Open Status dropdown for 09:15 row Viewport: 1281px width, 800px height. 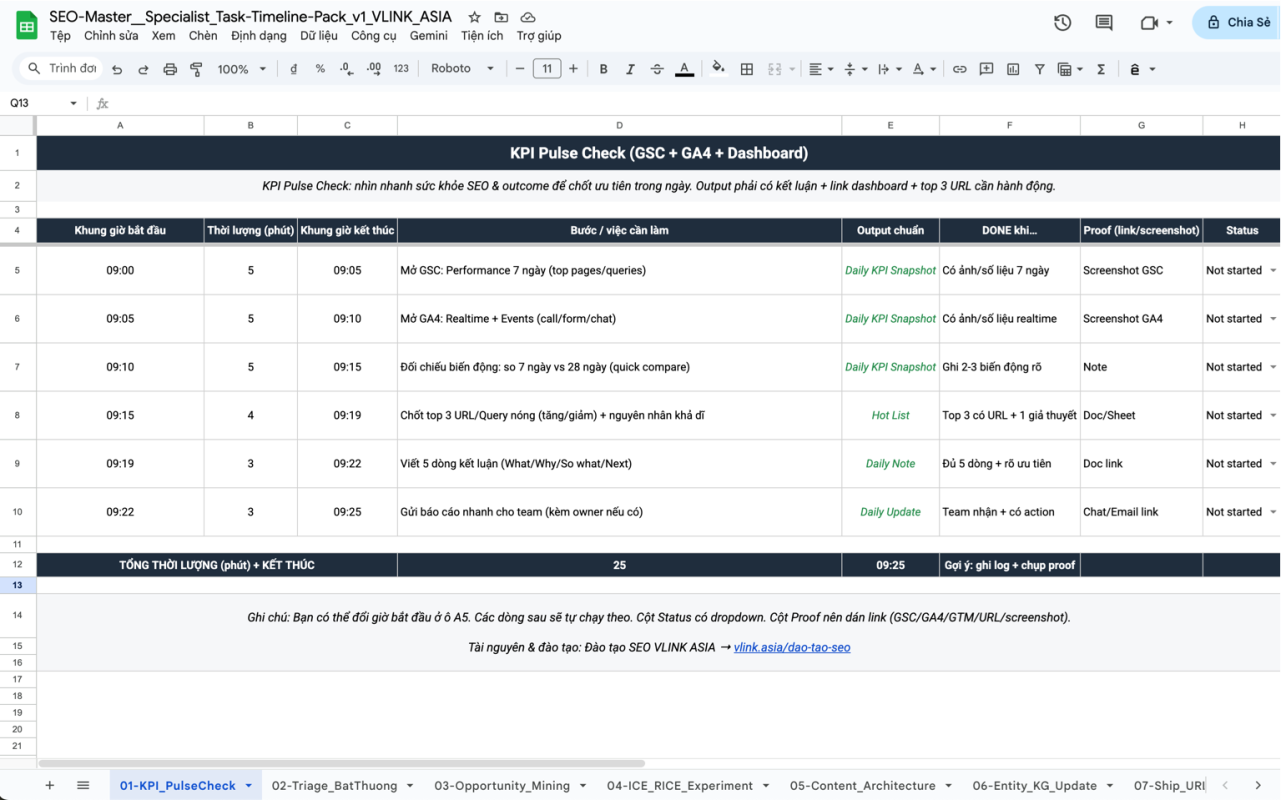[x=1273, y=415]
